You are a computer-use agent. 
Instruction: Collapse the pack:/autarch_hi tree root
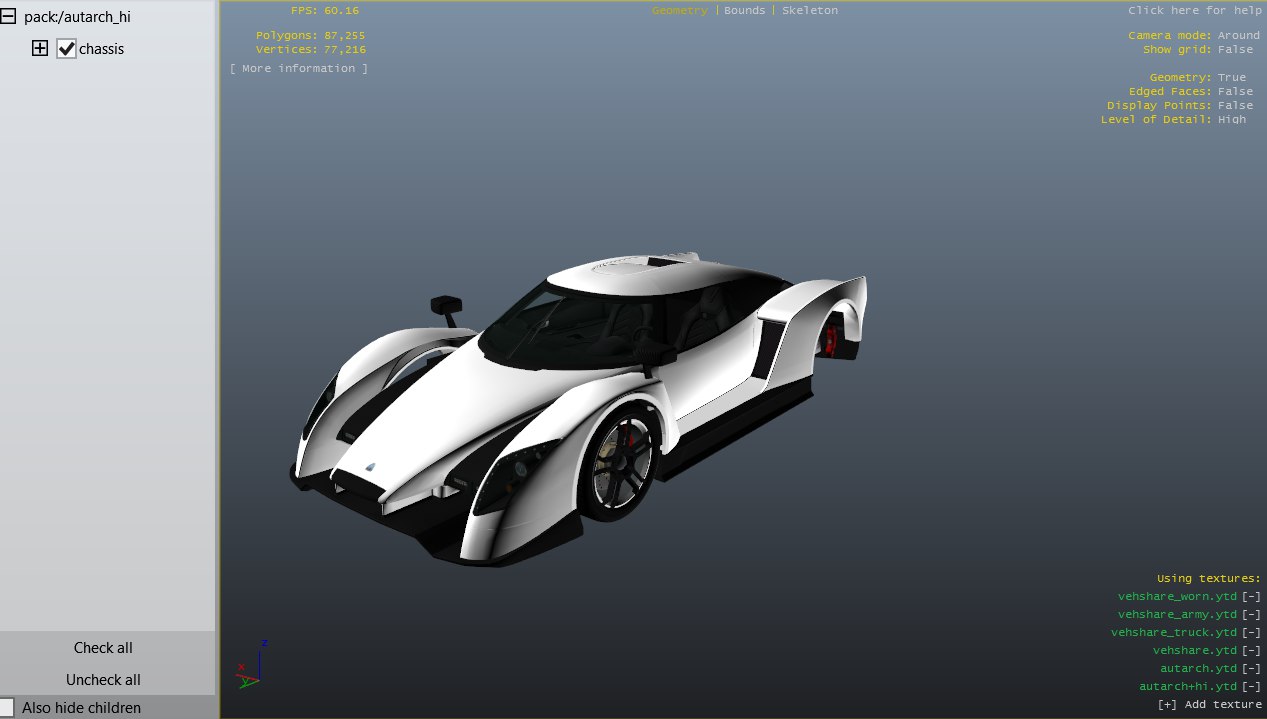(9, 17)
